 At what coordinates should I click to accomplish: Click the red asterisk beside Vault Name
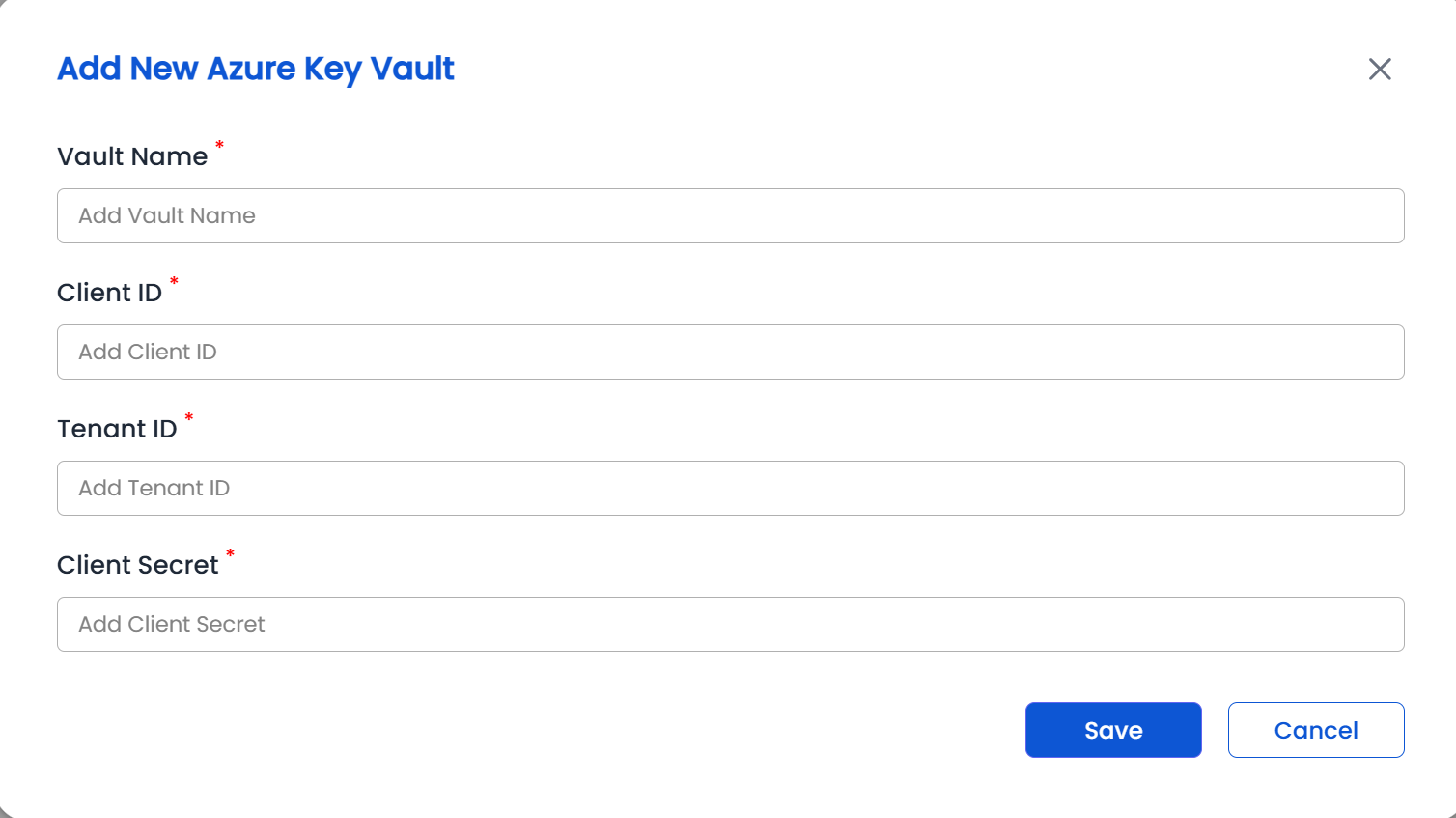point(219,146)
